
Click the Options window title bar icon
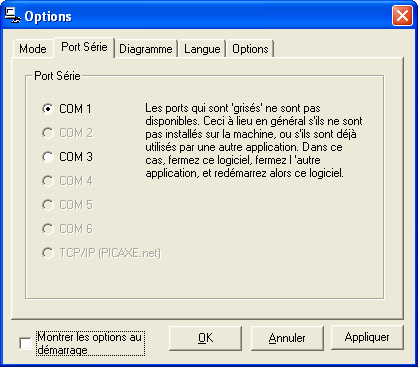pyautogui.click(x=13, y=15)
